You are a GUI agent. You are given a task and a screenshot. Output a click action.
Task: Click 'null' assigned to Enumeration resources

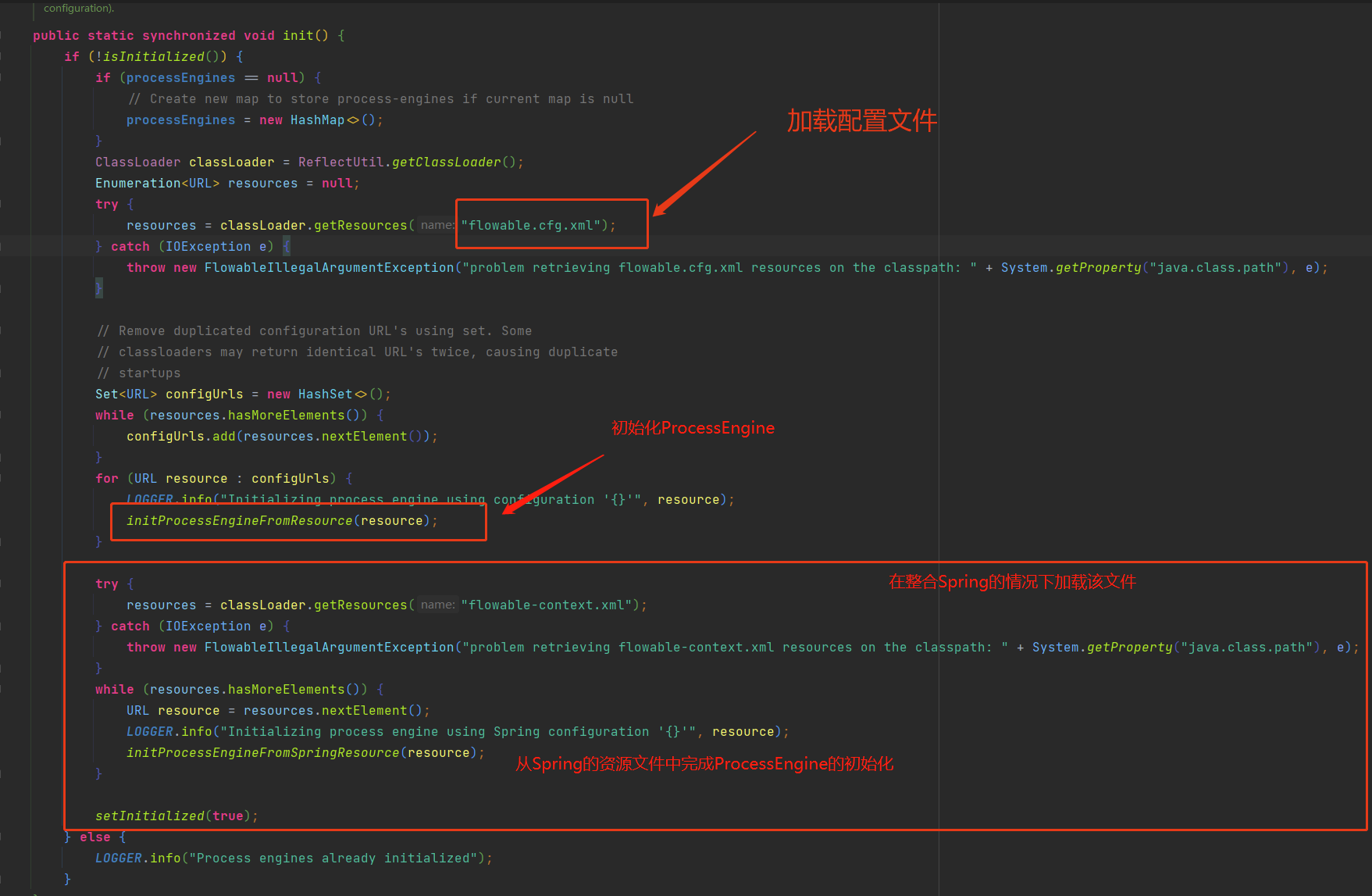pyautogui.click(x=337, y=184)
